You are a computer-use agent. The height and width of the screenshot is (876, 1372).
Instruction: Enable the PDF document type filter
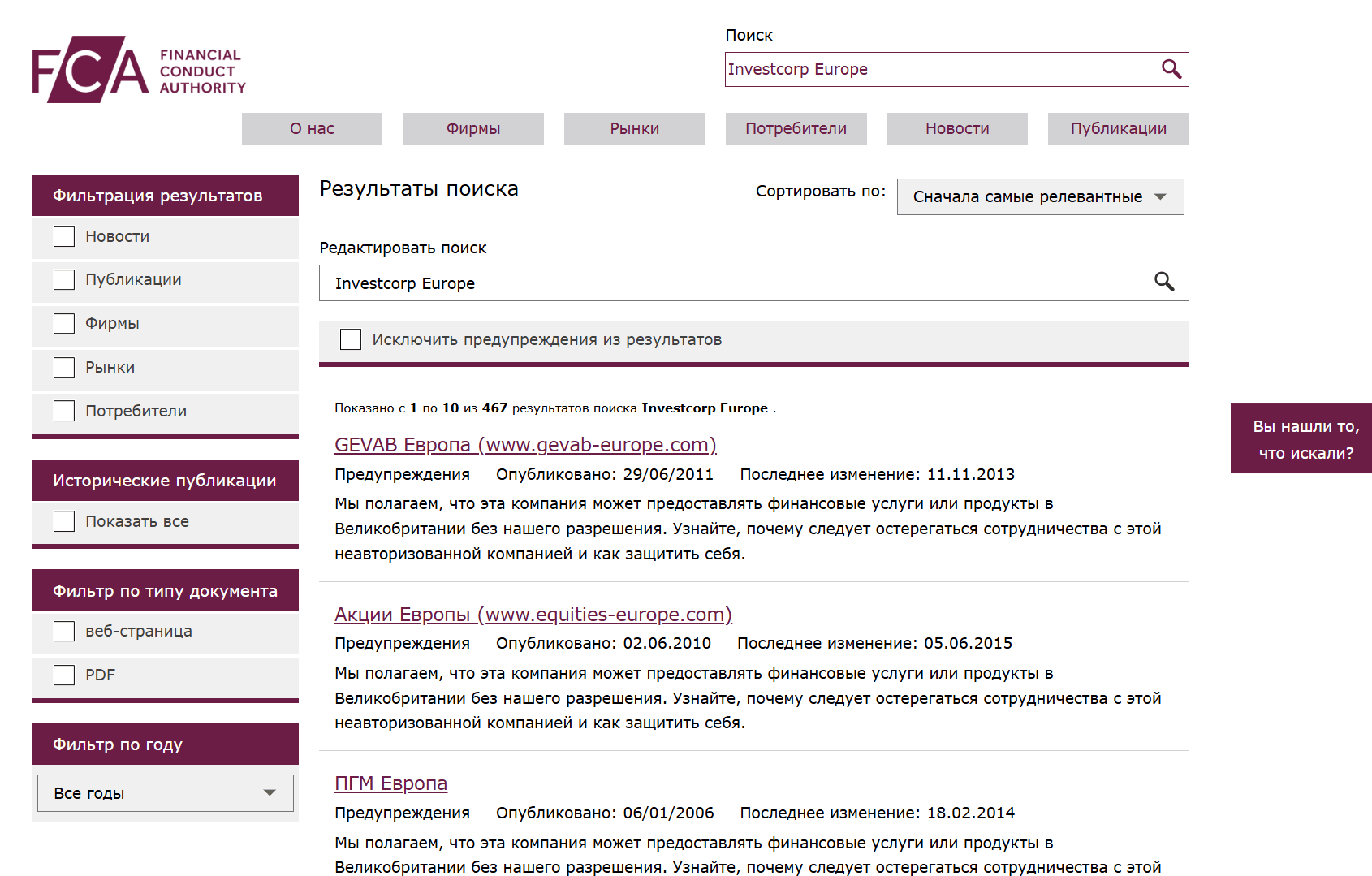63,675
